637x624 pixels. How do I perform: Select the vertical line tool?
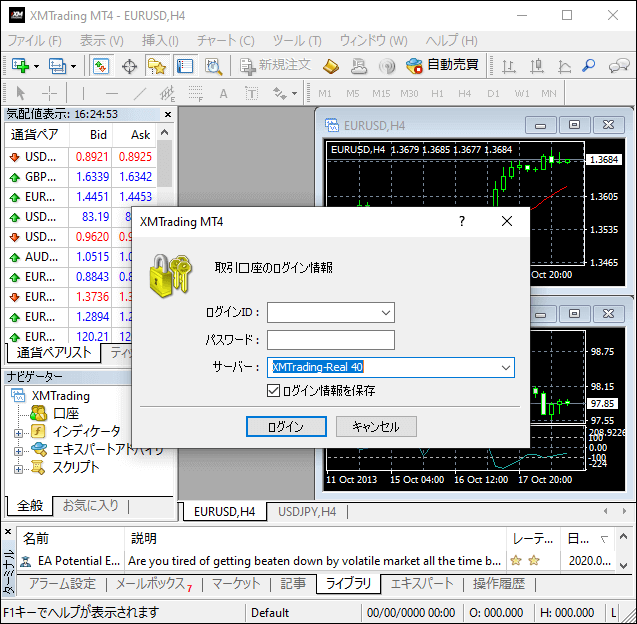83,93
